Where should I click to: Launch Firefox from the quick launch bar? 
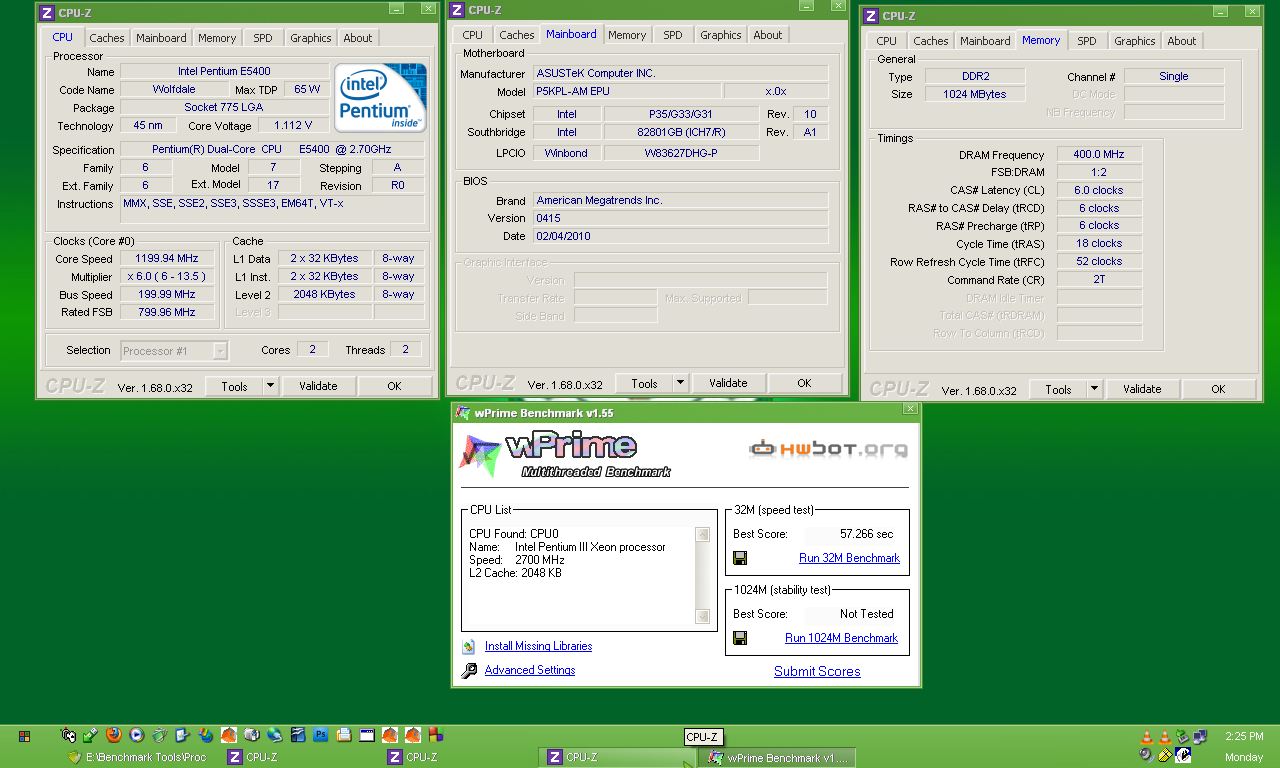click(114, 735)
